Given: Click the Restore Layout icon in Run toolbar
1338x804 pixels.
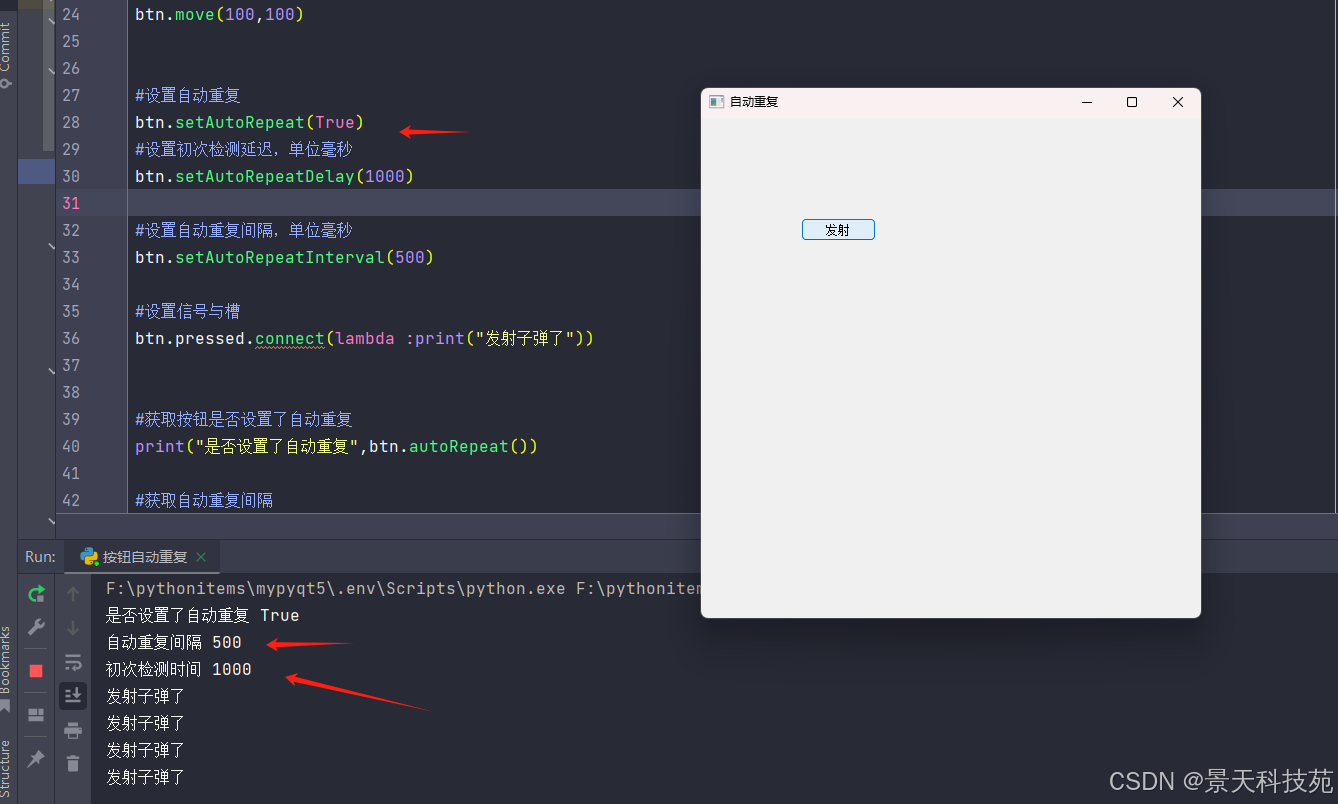Looking at the screenshot, I should (x=36, y=715).
